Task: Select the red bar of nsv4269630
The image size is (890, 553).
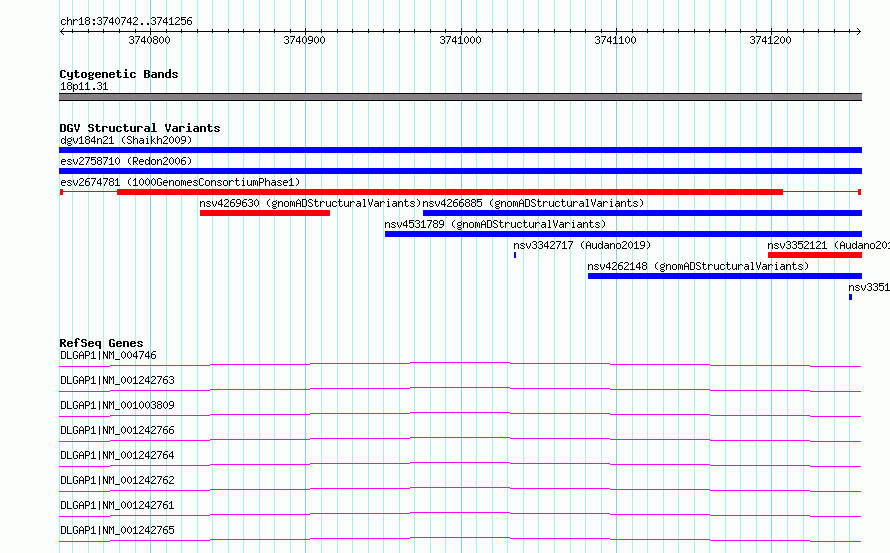Action: [265, 213]
